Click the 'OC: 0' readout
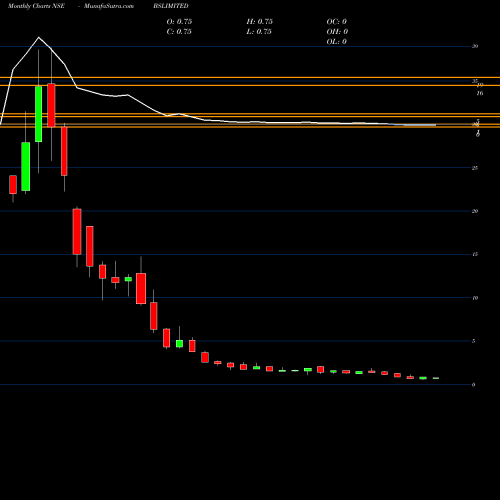 coord(337,22)
